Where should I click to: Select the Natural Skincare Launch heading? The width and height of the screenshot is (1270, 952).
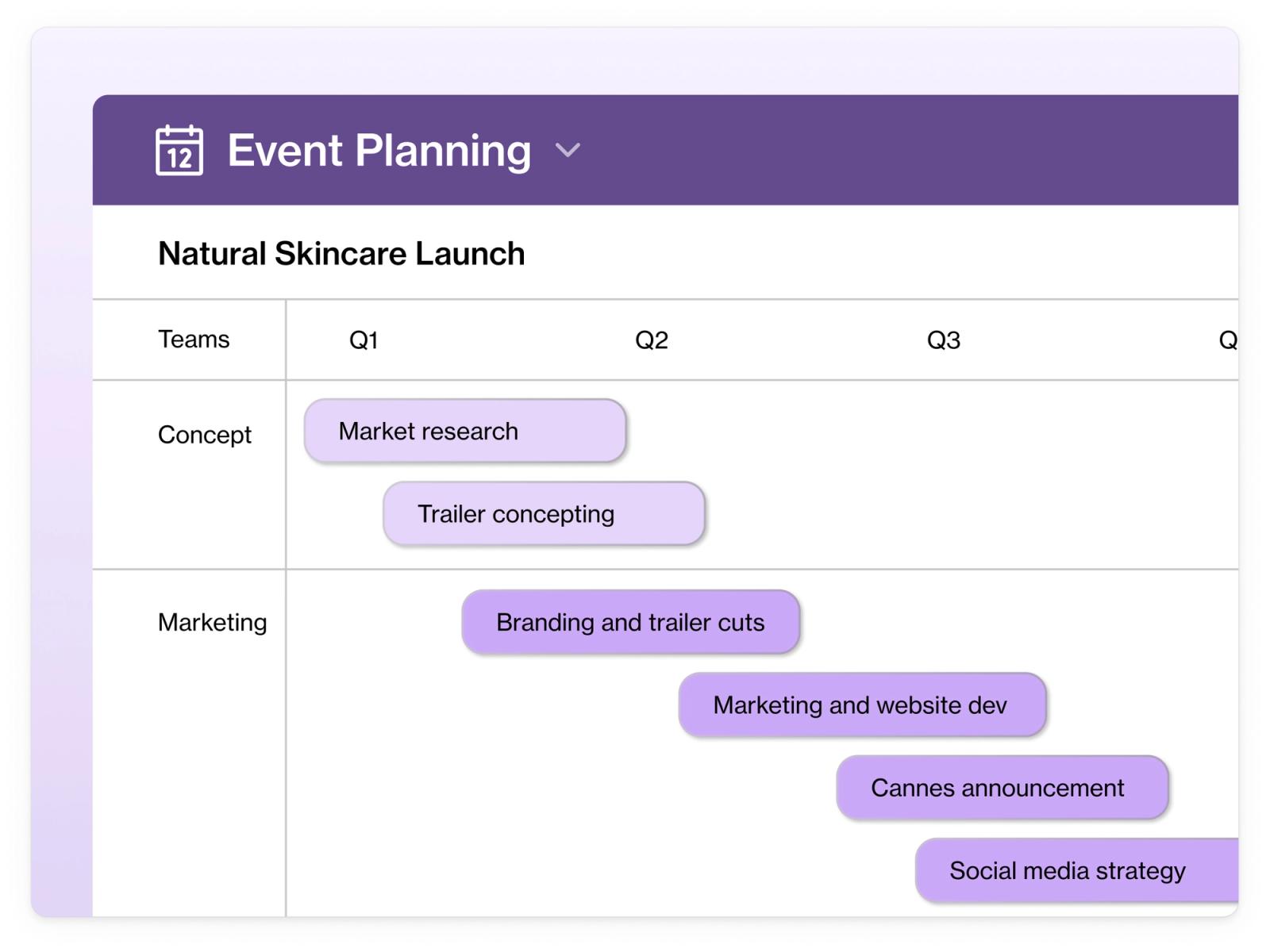(x=341, y=254)
